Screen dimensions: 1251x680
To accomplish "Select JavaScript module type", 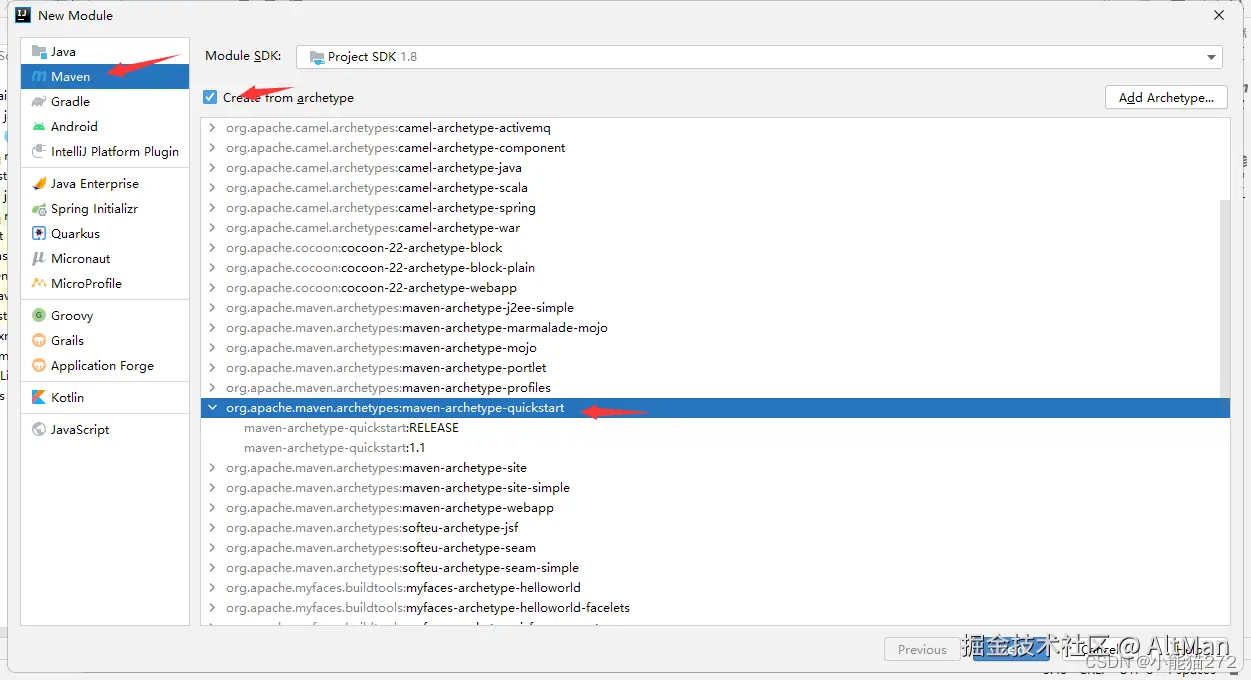I will pyautogui.click(x=105, y=430).
